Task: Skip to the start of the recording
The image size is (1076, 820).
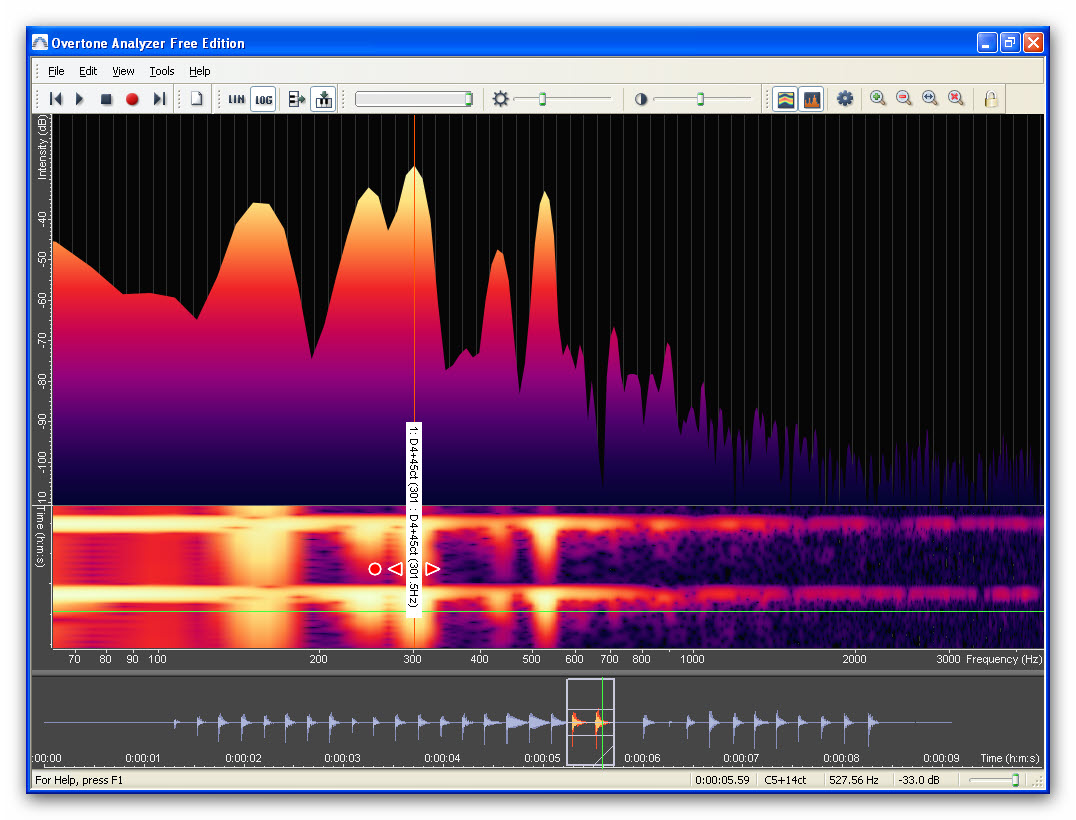Action: tap(56, 99)
